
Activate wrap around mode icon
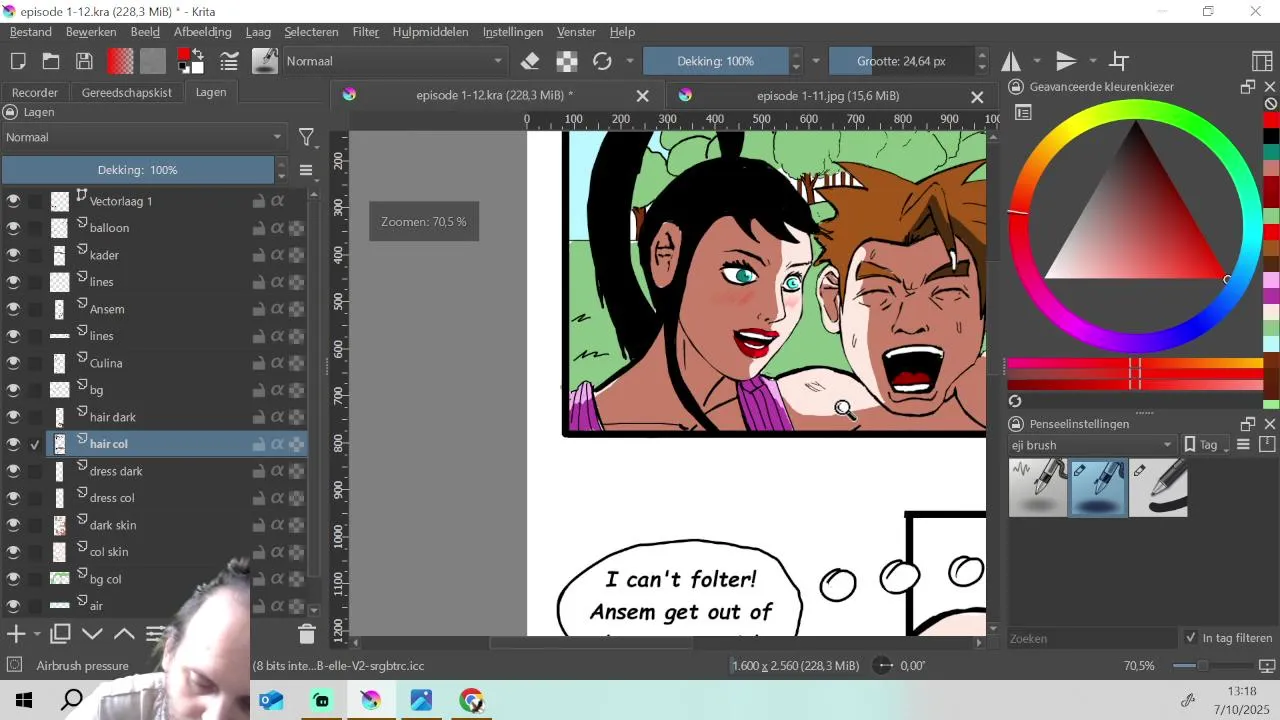point(1120,61)
